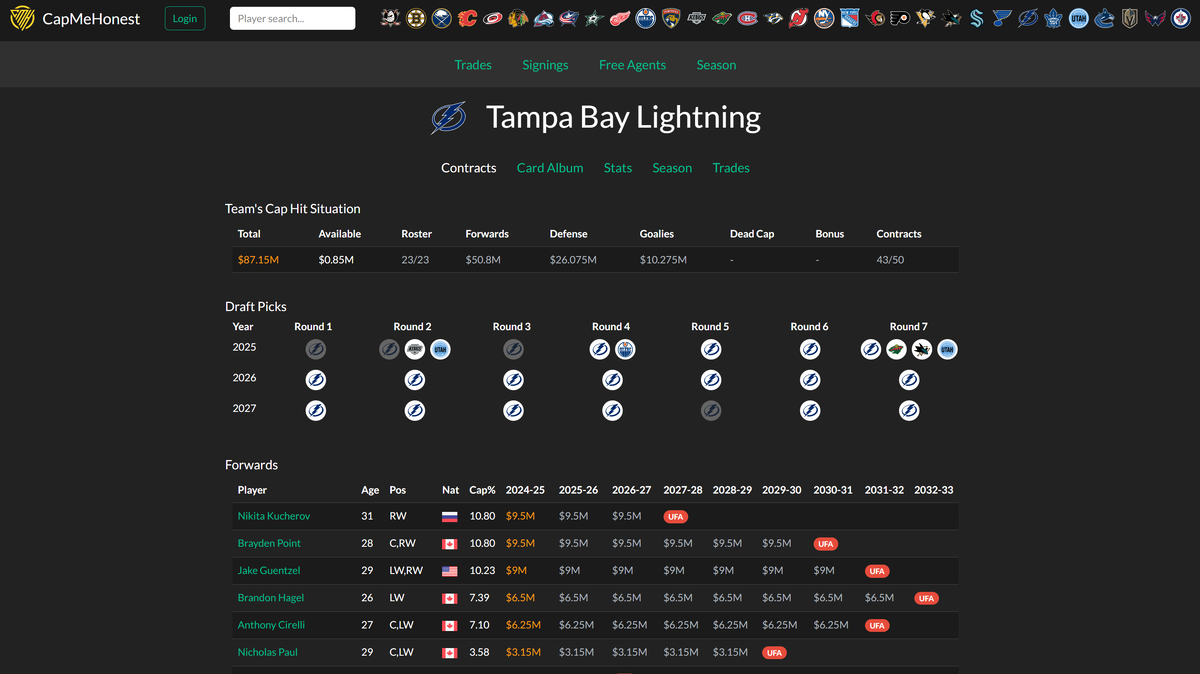Switch to the Stats tab

pos(618,168)
